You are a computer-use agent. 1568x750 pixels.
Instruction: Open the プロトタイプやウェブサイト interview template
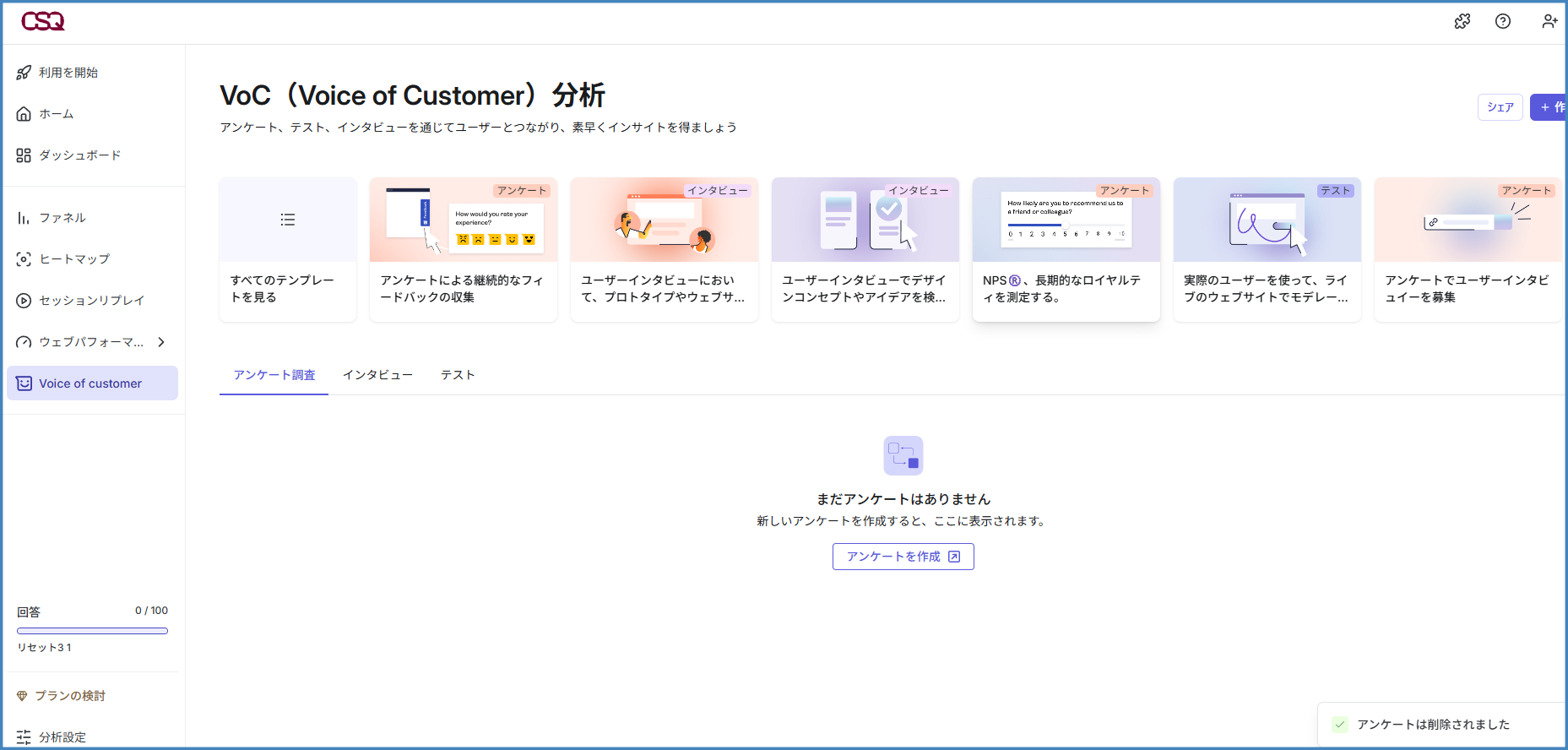[665, 249]
